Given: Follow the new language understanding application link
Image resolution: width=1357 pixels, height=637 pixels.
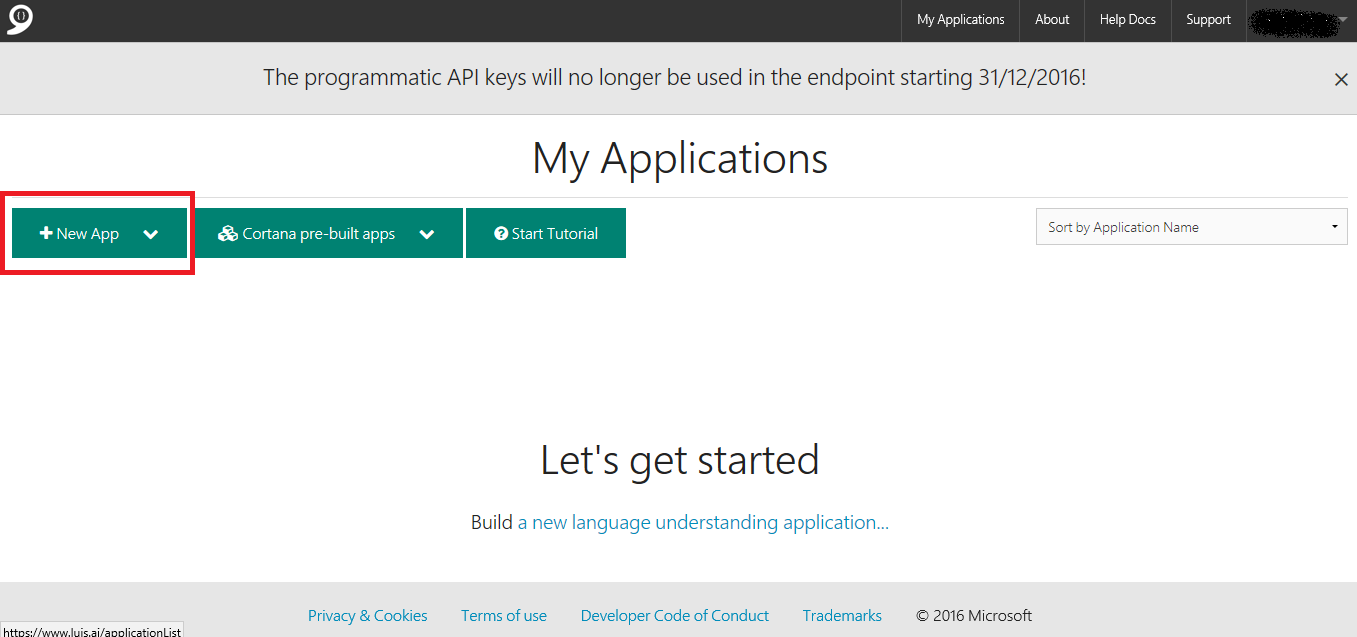Looking at the screenshot, I should point(703,522).
